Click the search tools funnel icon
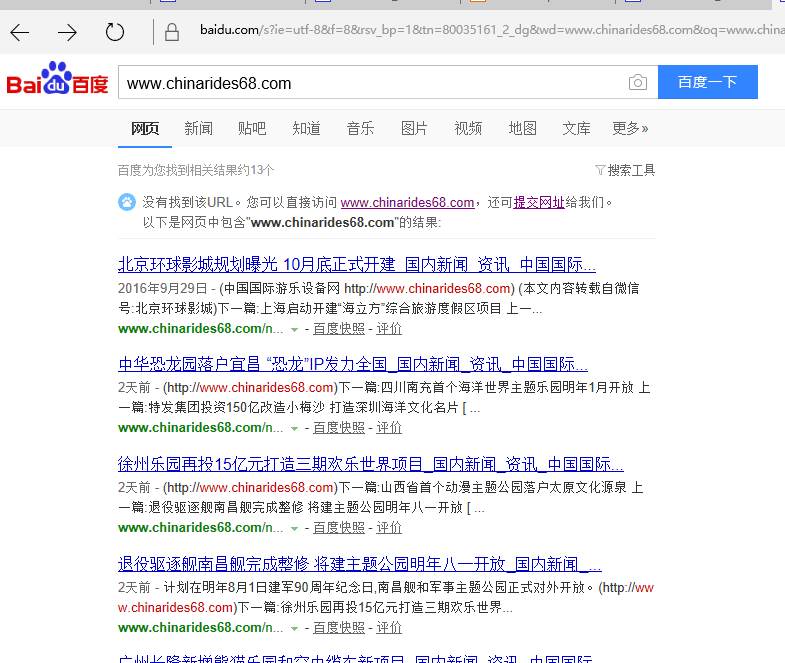This screenshot has width=785, height=663. click(x=600, y=170)
